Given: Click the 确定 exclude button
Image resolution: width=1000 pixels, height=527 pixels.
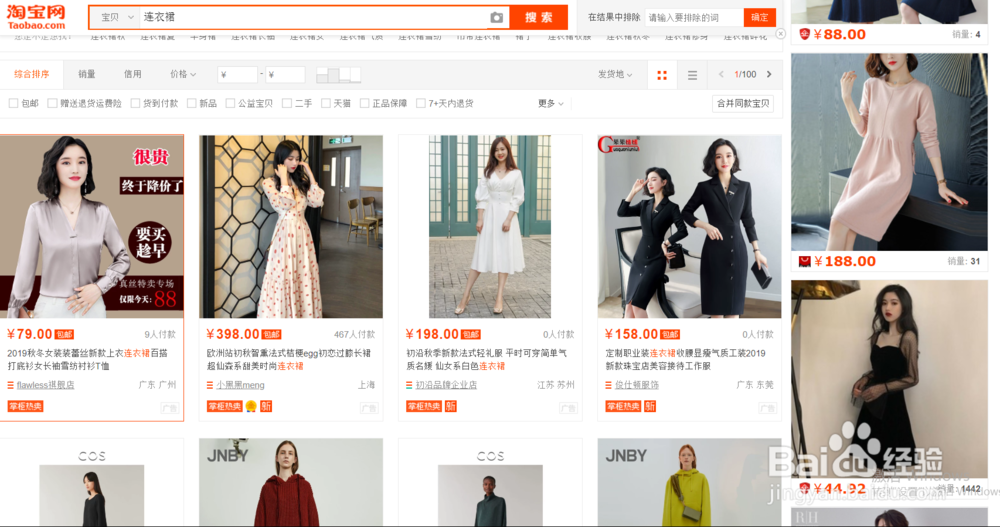Looking at the screenshot, I should 760,17.
